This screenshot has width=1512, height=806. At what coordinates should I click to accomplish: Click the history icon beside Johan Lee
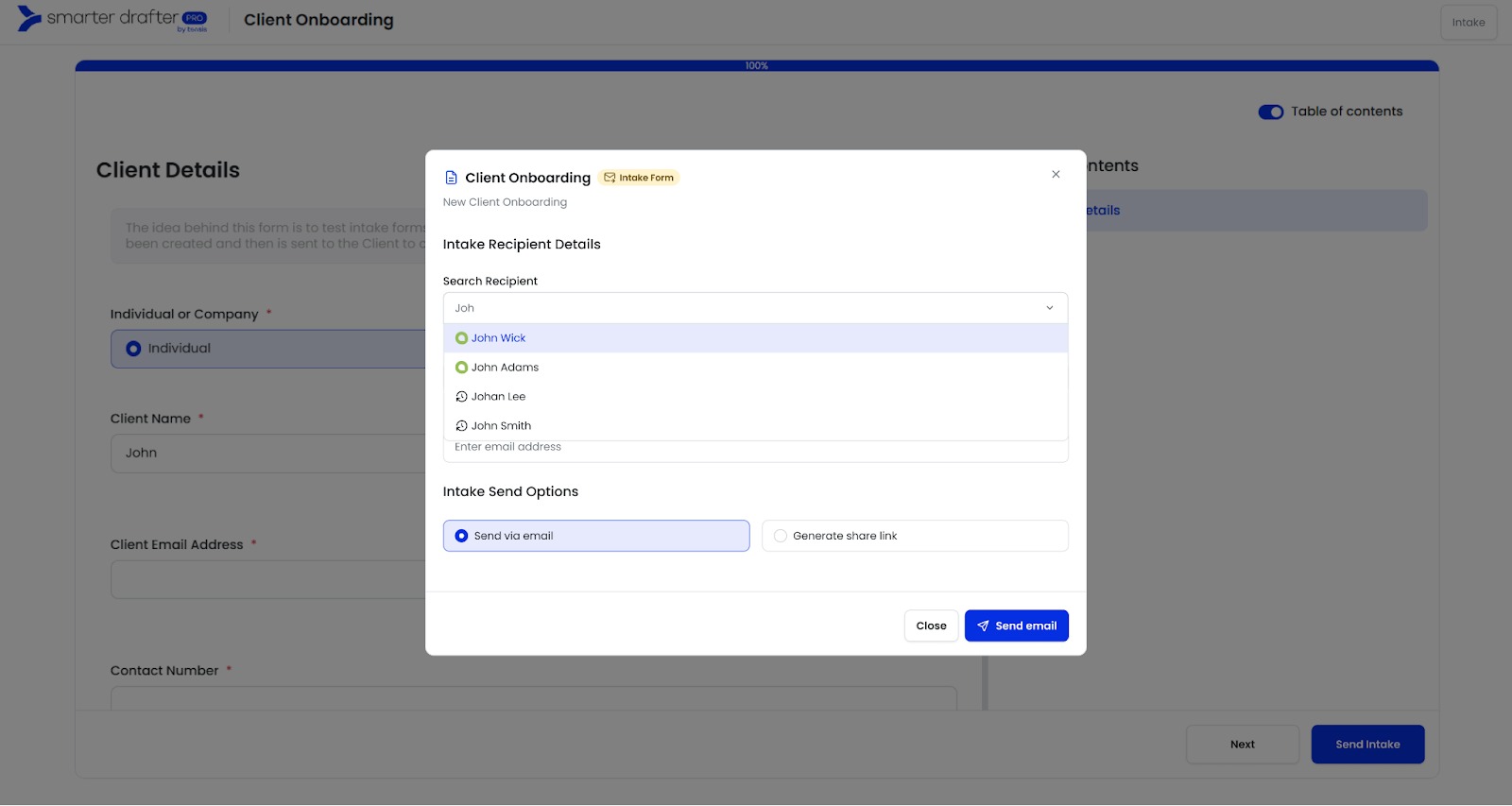pyautogui.click(x=461, y=397)
